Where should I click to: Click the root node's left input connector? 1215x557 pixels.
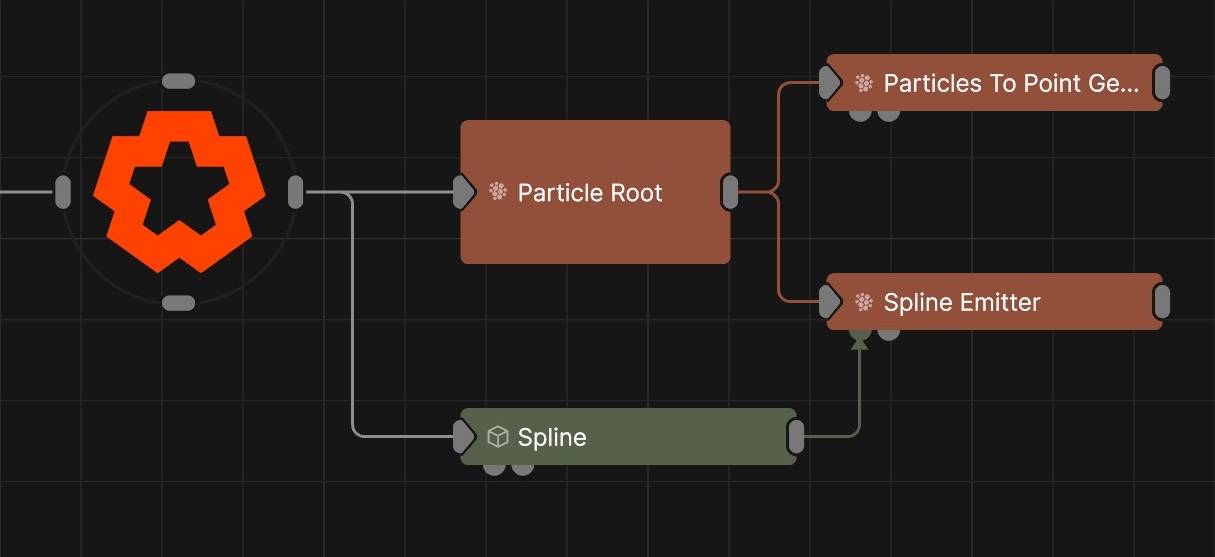pyautogui.click(x=62, y=191)
